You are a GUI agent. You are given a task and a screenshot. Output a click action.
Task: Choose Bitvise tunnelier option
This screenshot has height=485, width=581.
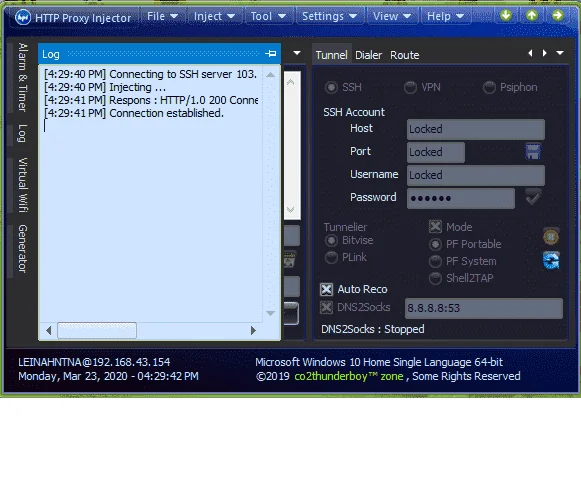click(x=331, y=240)
